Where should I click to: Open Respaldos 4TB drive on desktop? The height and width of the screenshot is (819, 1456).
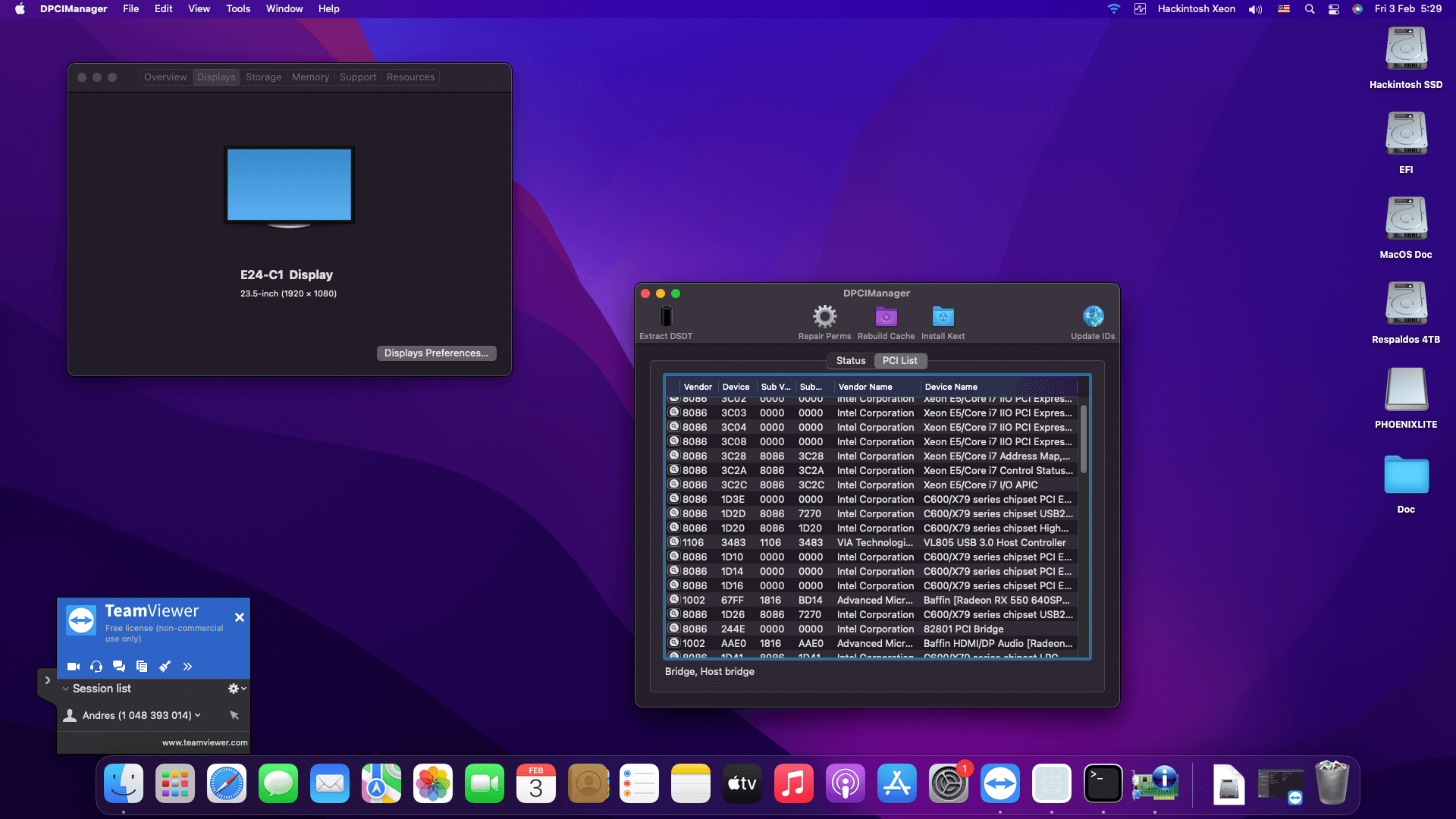[x=1406, y=312]
